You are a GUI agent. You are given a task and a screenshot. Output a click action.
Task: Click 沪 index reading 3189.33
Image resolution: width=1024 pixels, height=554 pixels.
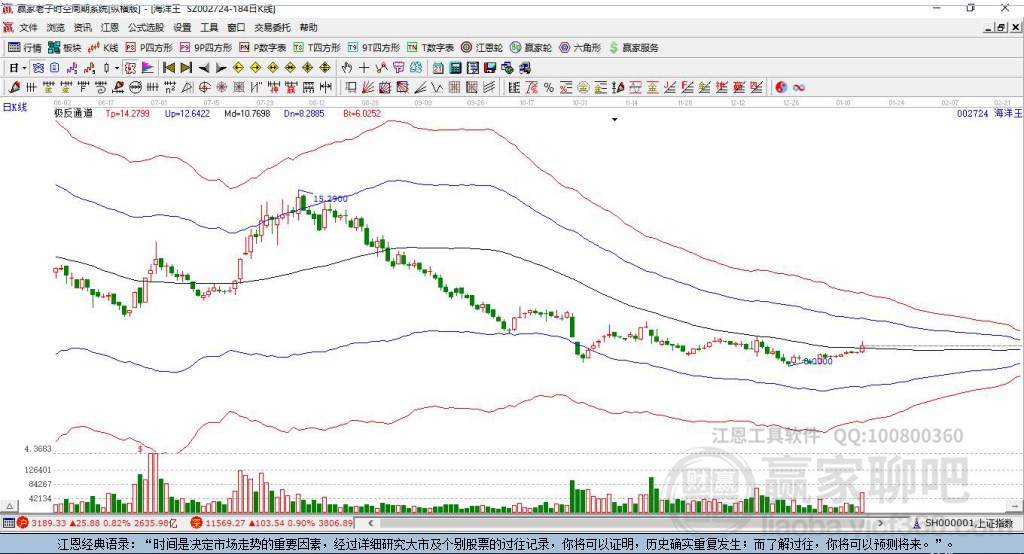[48, 523]
